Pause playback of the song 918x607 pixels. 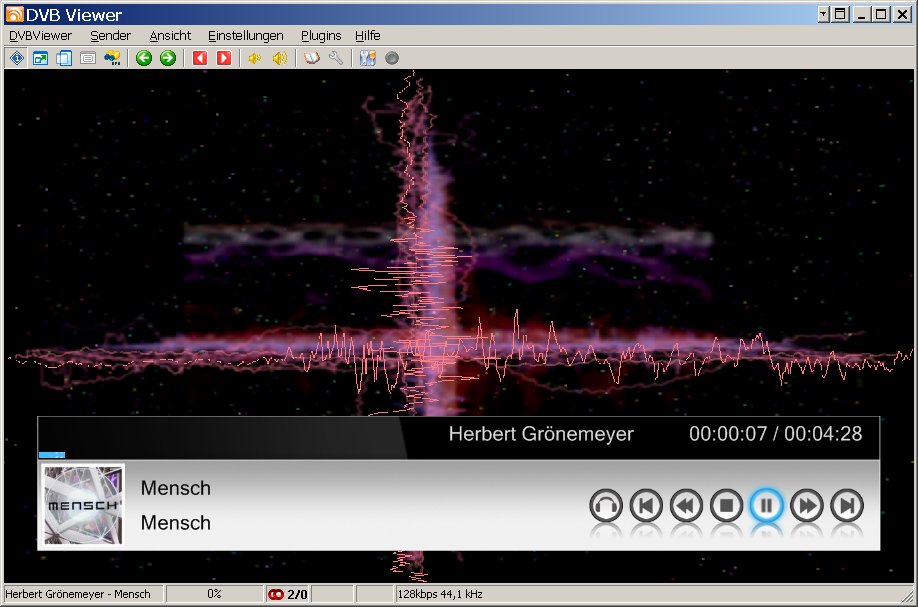pos(766,506)
